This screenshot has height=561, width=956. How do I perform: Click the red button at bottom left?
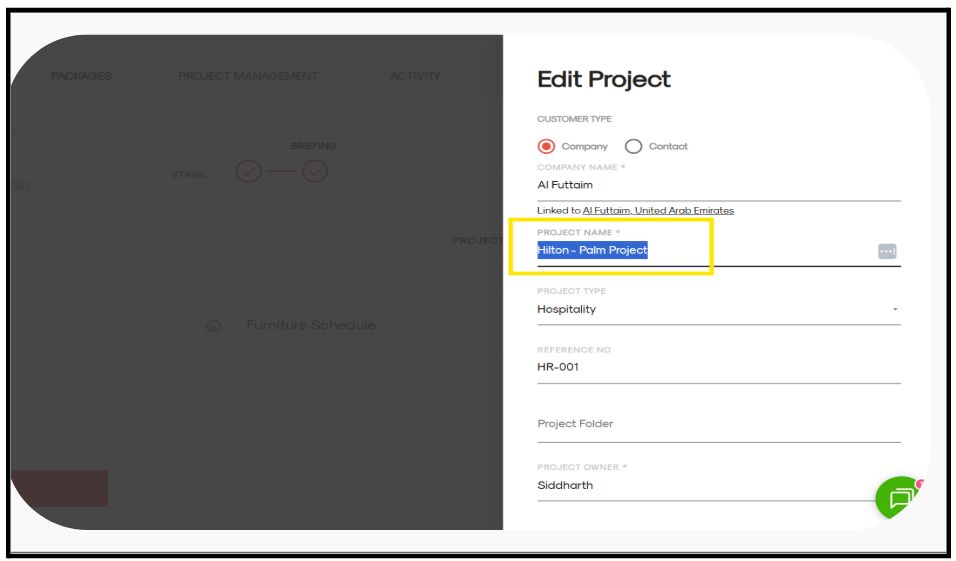tap(59, 488)
